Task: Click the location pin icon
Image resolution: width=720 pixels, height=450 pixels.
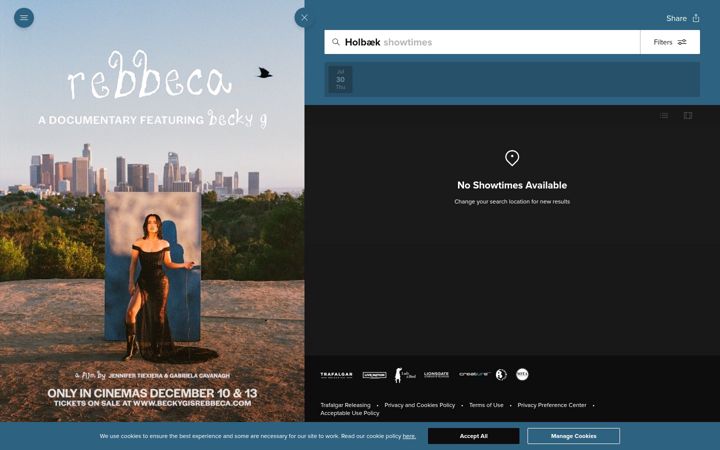Action: (x=512, y=158)
